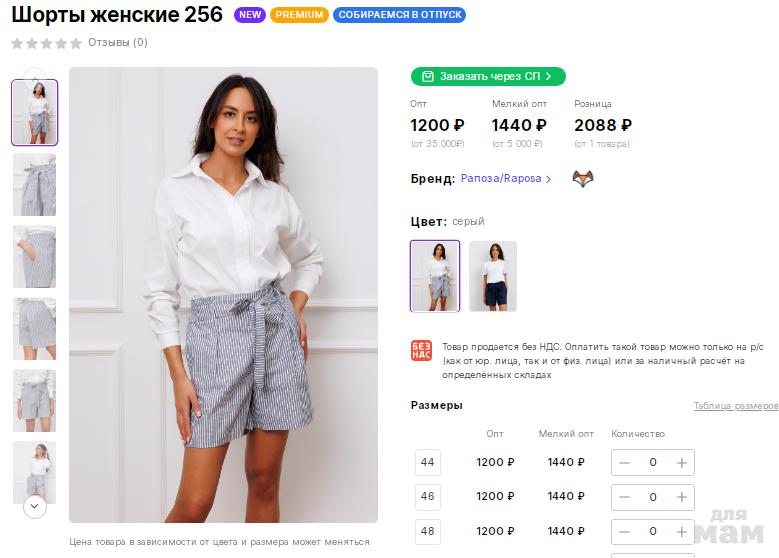The width and height of the screenshot is (779, 558).
Task: Click plus for size 46 quantity
Action: pyautogui.click(x=681, y=497)
